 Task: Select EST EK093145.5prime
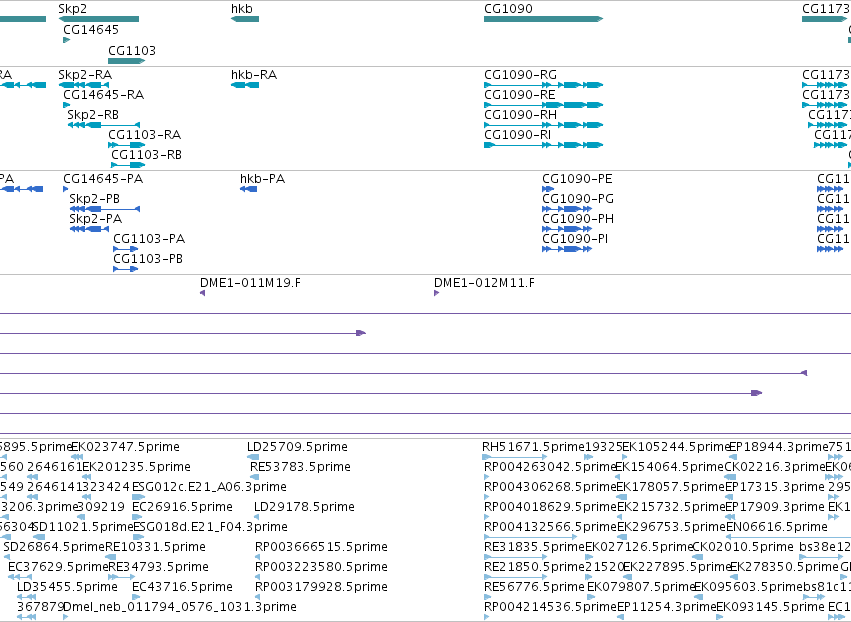(x=771, y=607)
